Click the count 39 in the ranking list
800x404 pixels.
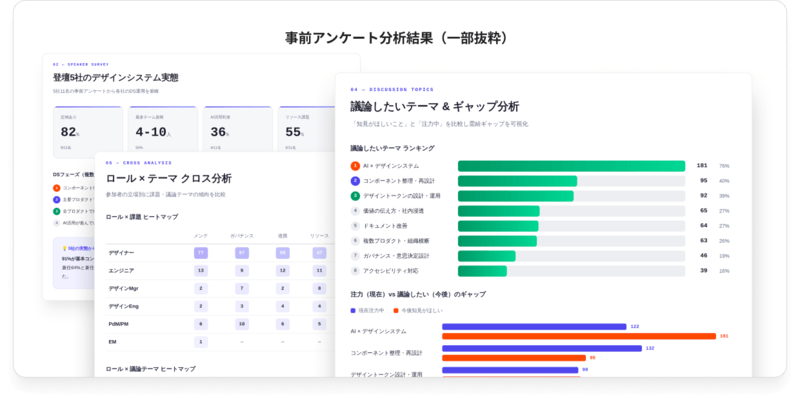[x=704, y=271]
